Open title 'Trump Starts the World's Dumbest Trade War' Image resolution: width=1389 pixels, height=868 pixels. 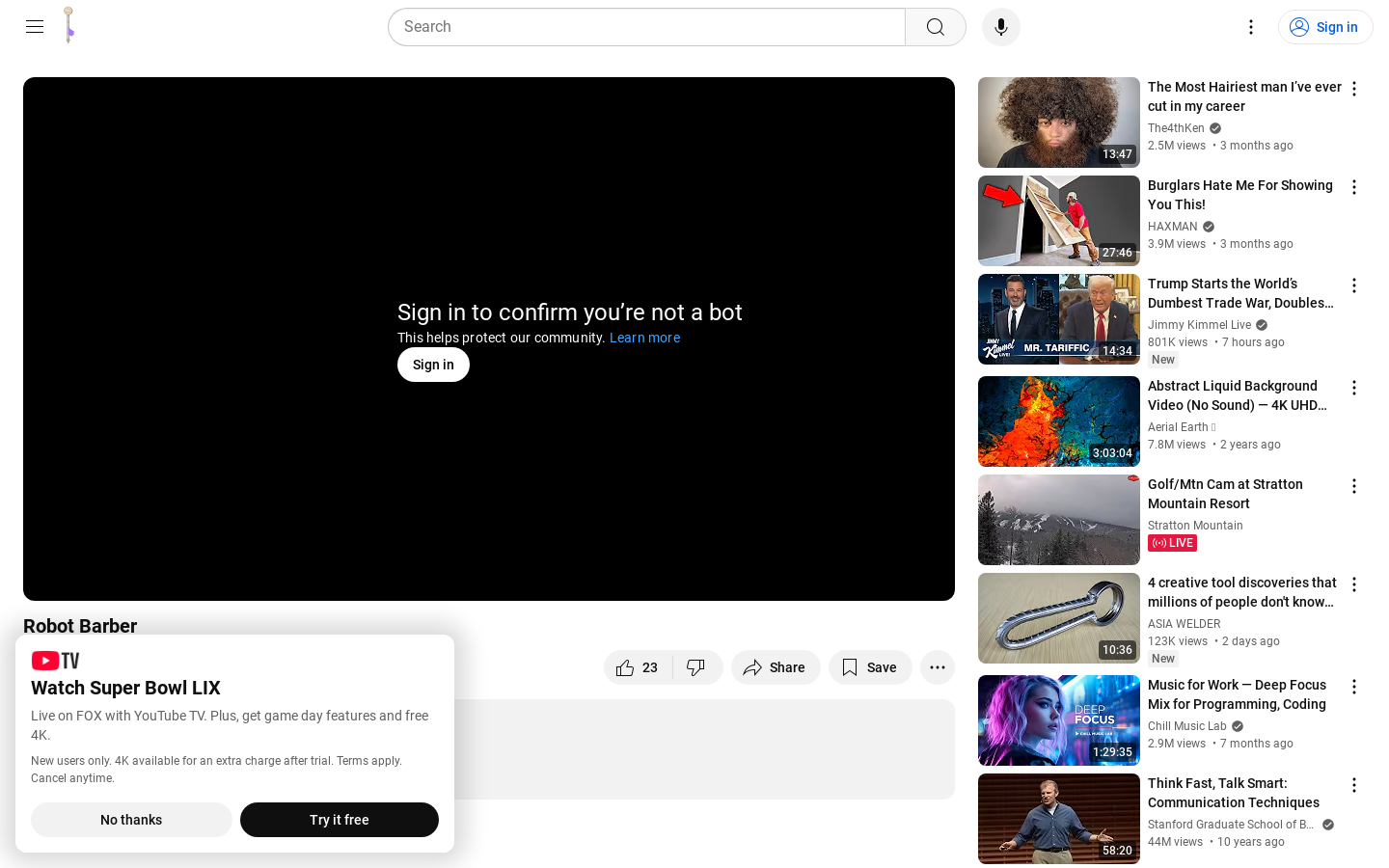coord(1240,293)
